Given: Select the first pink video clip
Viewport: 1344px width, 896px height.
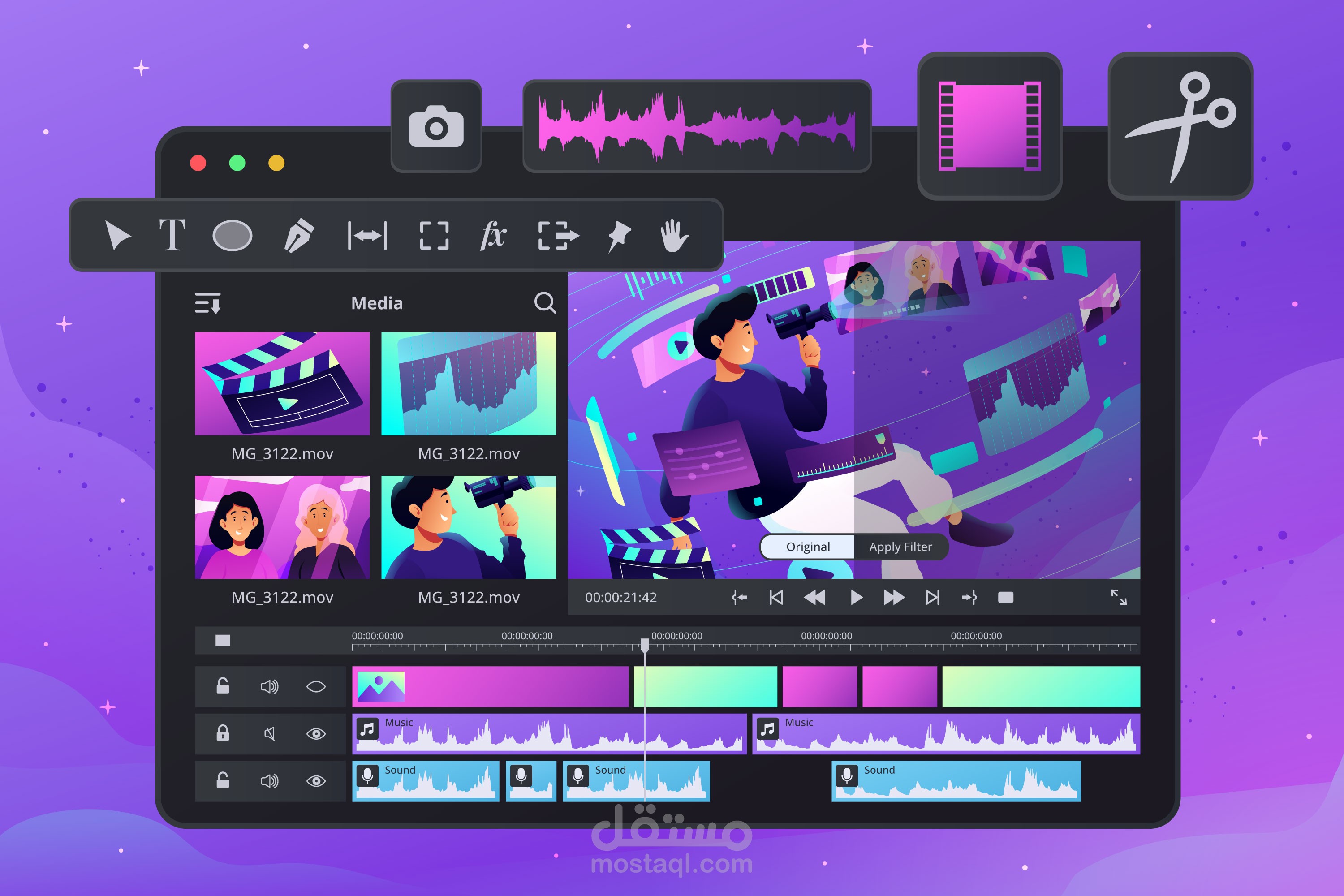Looking at the screenshot, I should click(490, 686).
